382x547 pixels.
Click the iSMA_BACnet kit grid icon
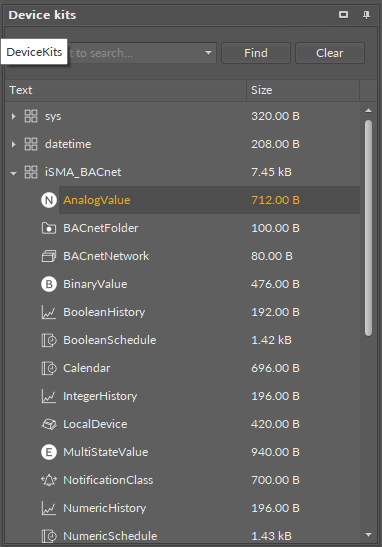[x=31, y=172]
